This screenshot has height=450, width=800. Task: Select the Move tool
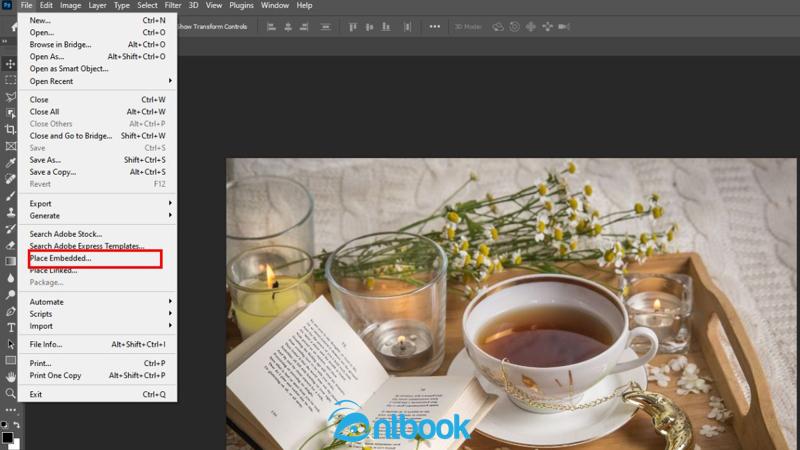click(x=10, y=64)
